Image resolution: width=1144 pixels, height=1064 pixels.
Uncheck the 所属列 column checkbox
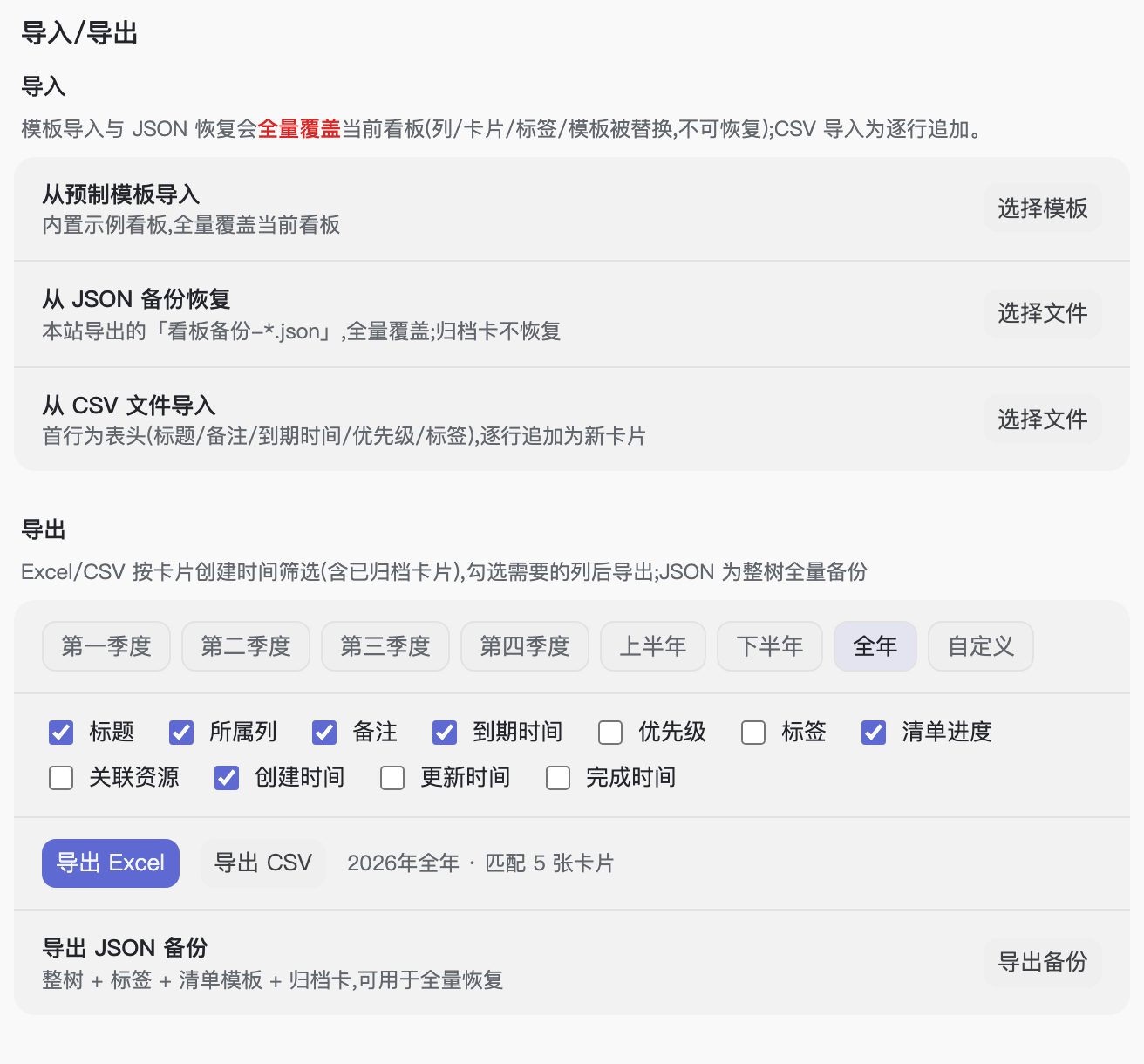coord(181,733)
